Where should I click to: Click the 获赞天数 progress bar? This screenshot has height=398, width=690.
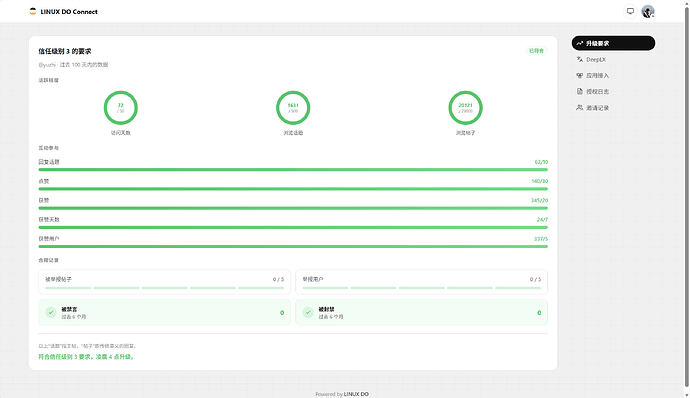pos(293,227)
